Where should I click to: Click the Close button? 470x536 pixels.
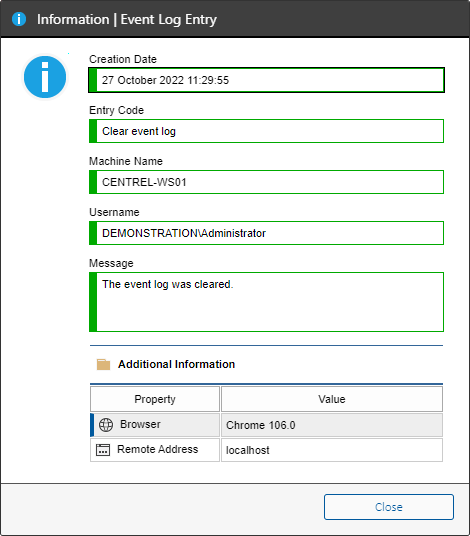tap(389, 507)
